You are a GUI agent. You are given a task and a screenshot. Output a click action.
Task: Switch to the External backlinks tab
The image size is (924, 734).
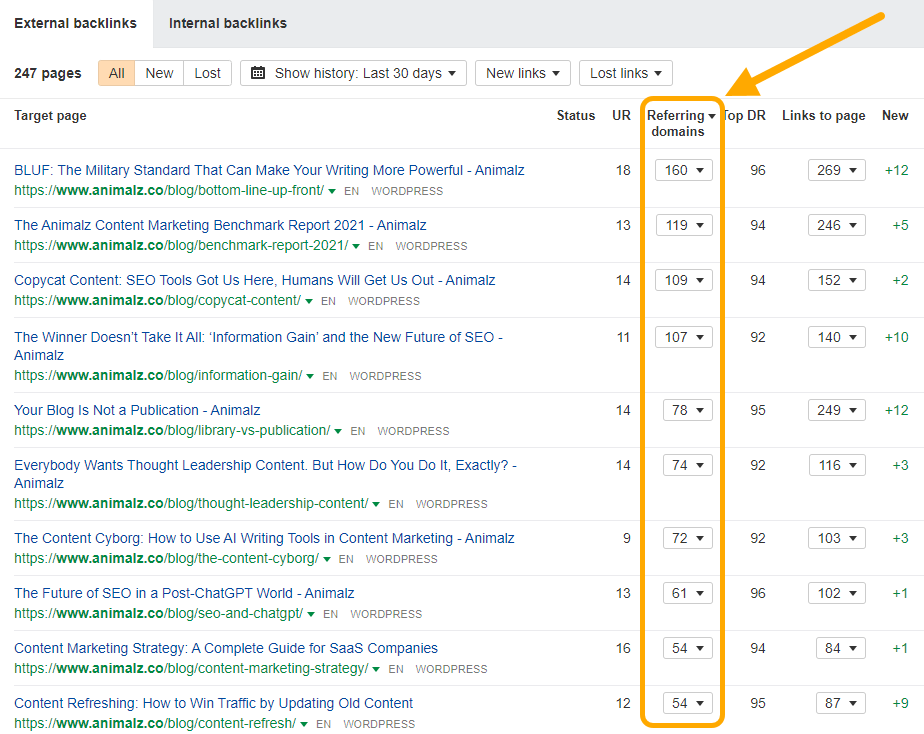coord(75,23)
